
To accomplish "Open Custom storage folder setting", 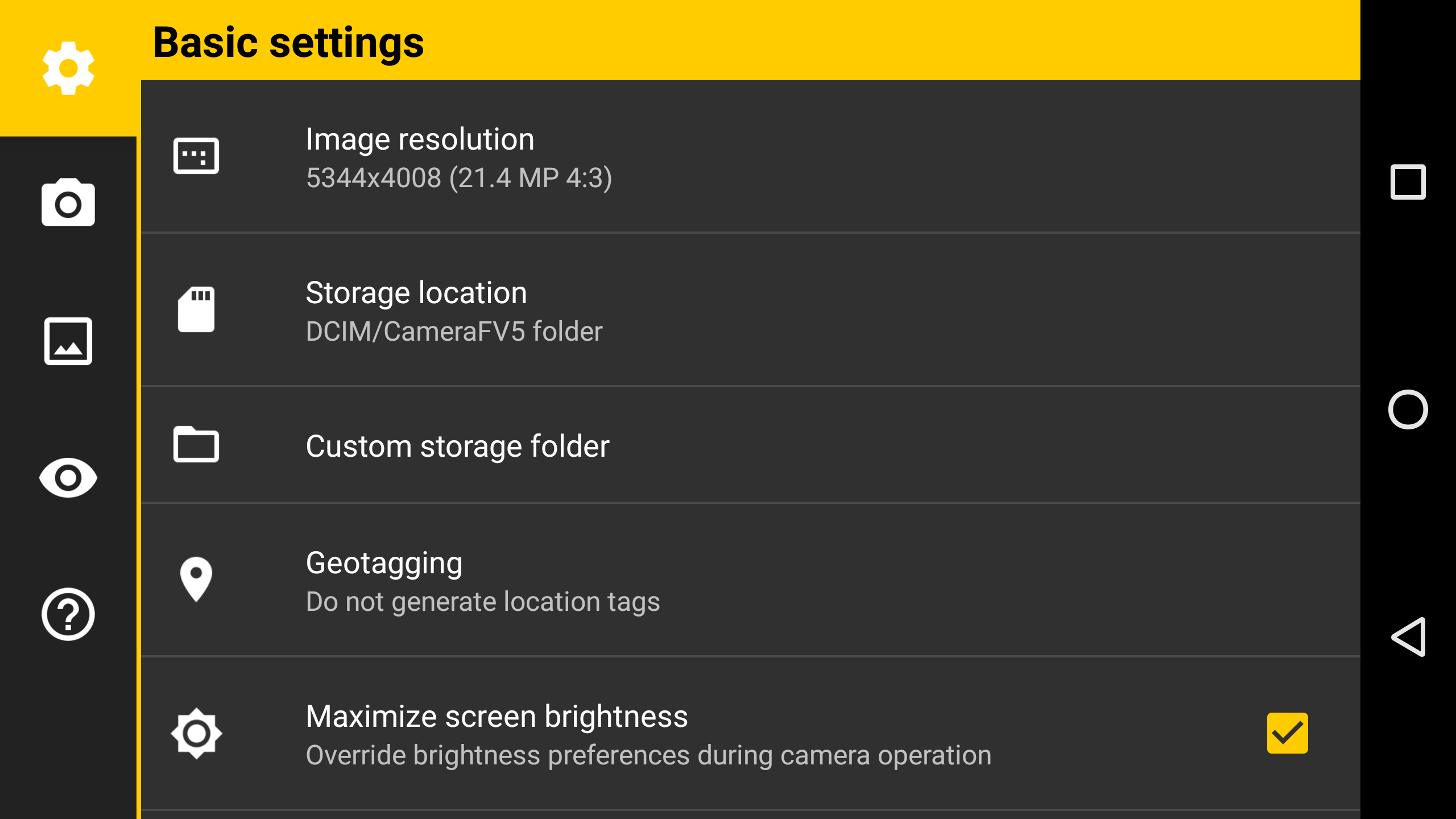I will pyautogui.click(x=457, y=446).
